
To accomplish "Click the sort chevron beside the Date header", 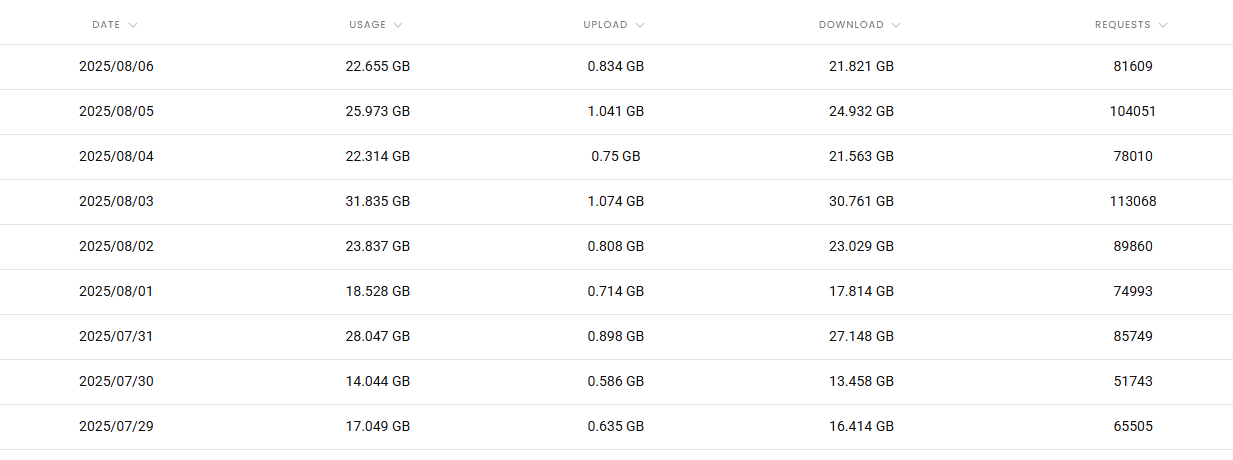I will click(133, 25).
